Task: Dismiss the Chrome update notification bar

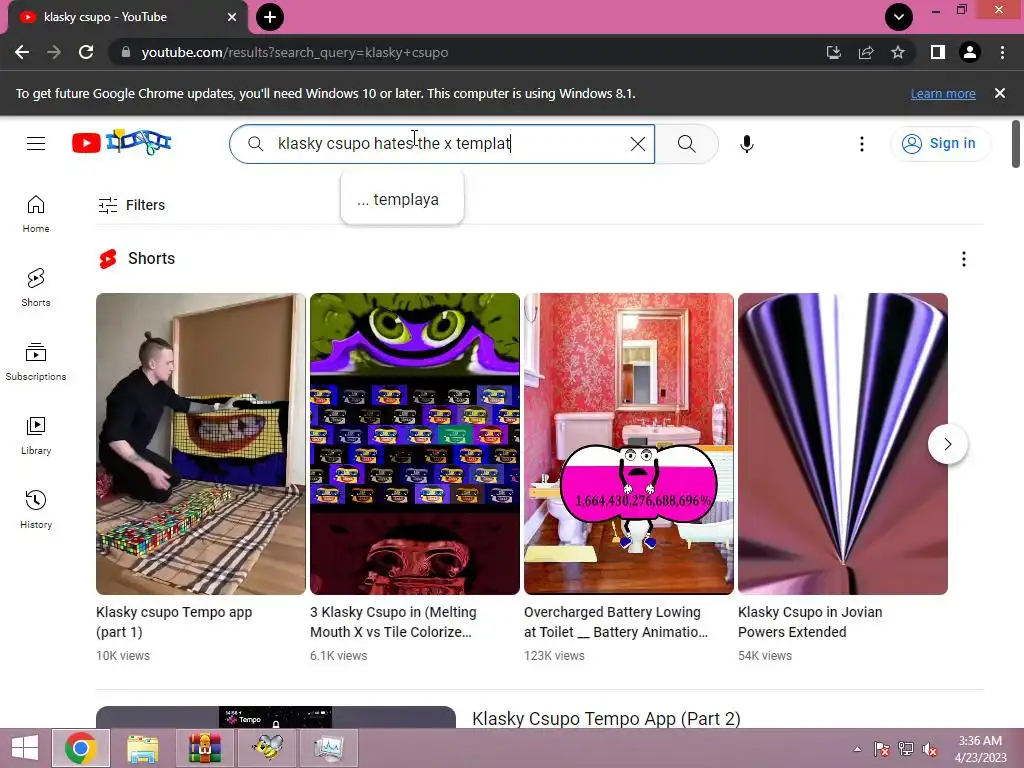Action: (1000, 93)
